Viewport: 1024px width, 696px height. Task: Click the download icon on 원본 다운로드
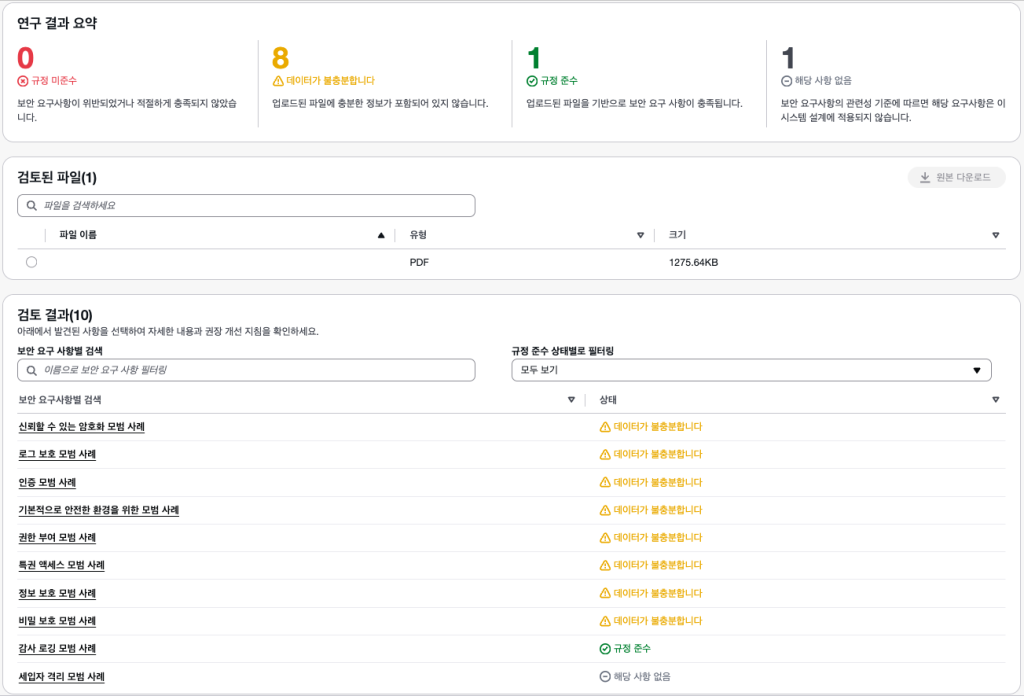point(925,178)
